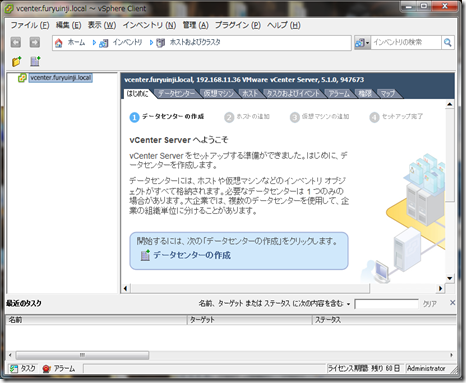The height and width of the screenshot is (383, 466).
Task: Click content pane scroll down arrow
Action: click(x=450, y=278)
